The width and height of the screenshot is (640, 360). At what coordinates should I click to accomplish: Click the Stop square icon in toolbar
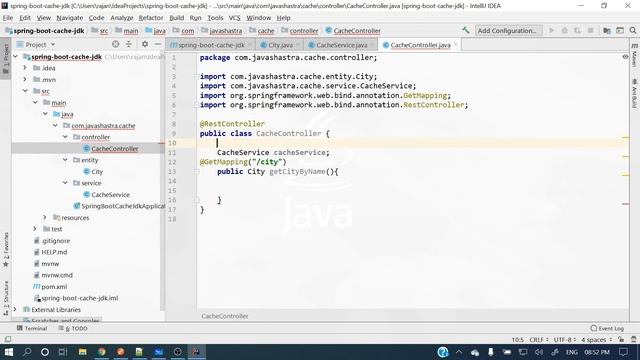click(x=590, y=30)
